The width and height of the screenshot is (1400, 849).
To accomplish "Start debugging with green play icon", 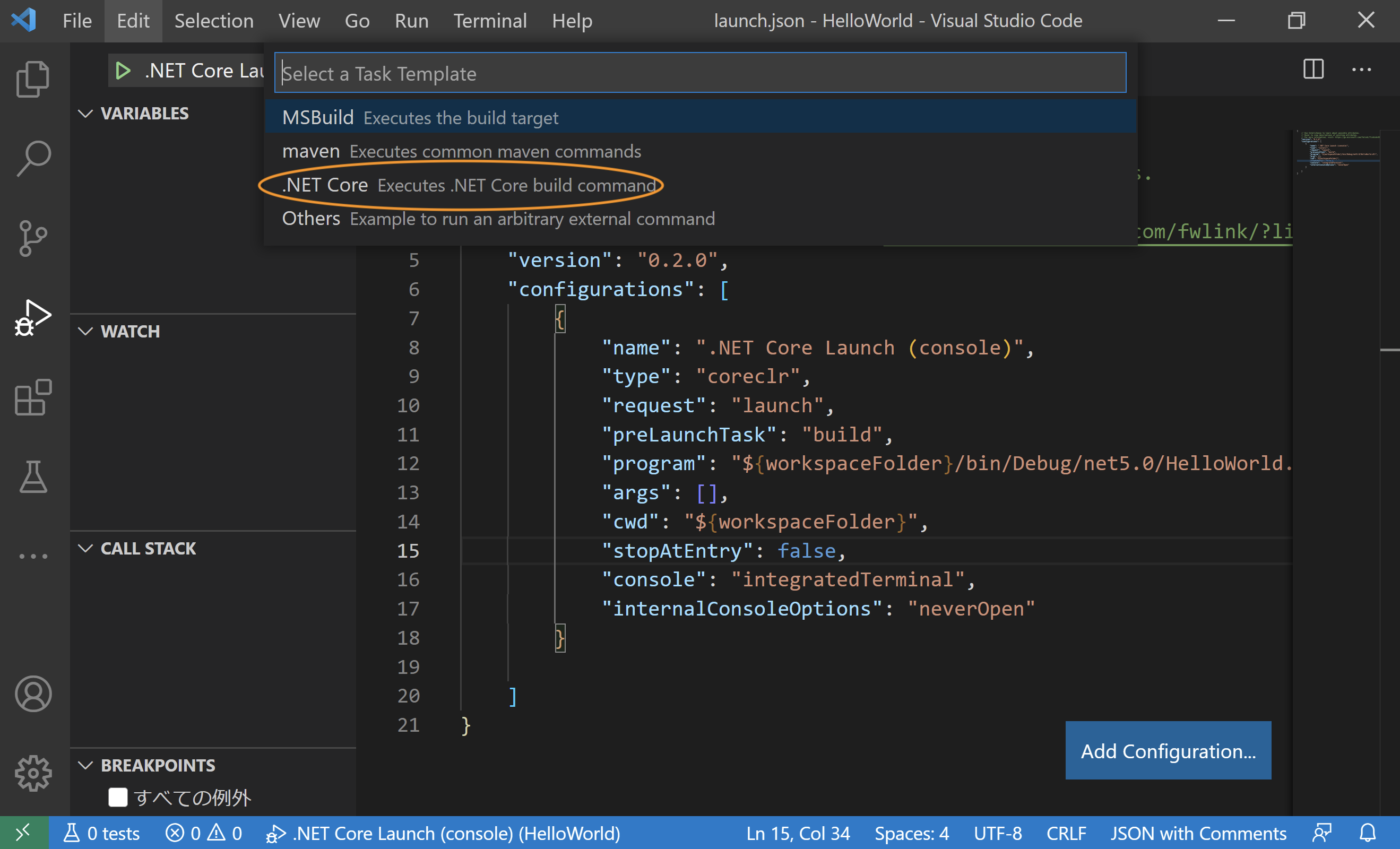I will coord(122,71).
